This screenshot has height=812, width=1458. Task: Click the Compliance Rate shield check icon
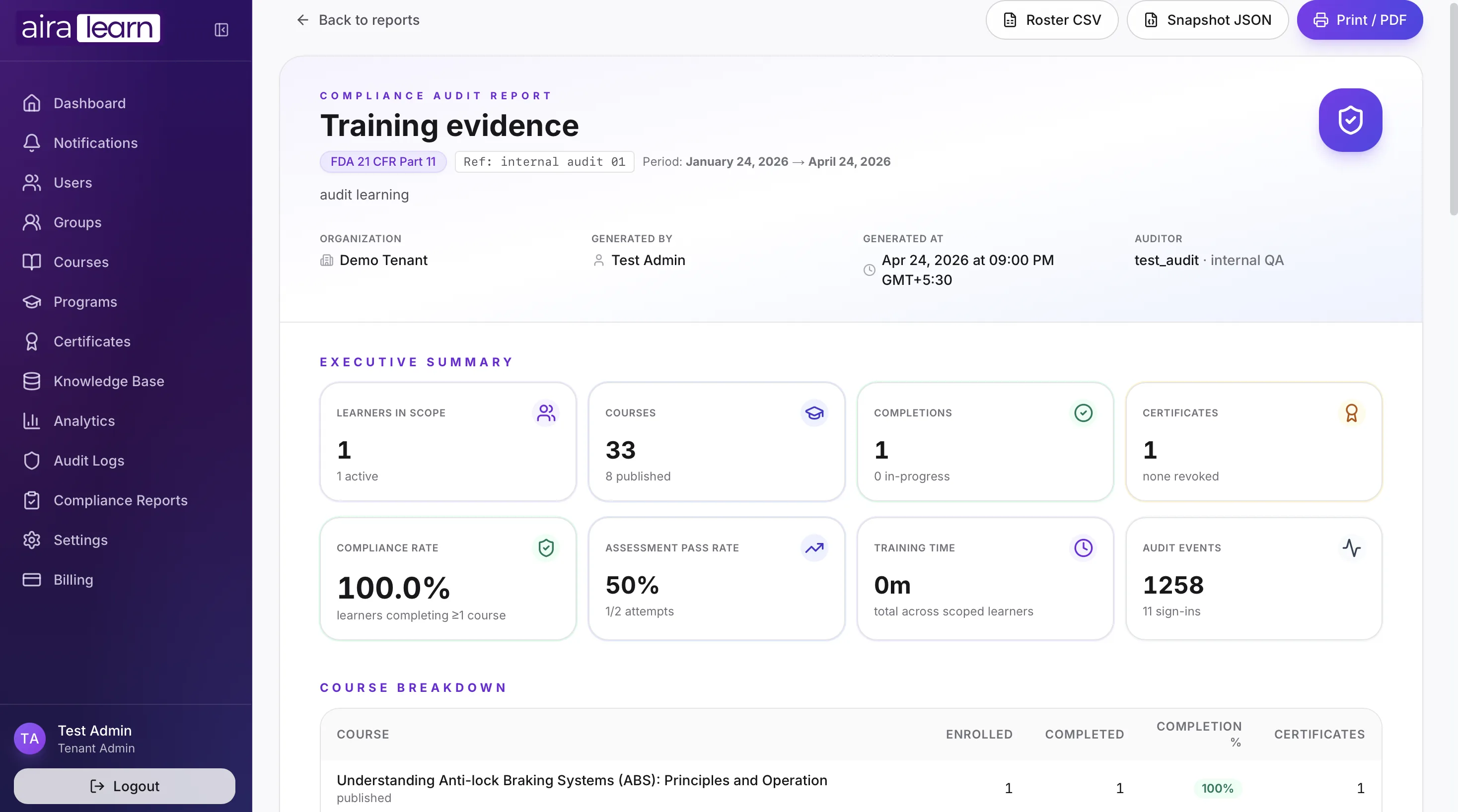(x=546, y=548)
